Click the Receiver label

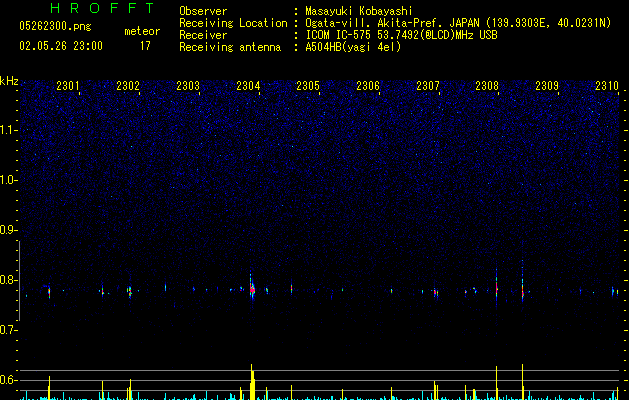point(203,35)
